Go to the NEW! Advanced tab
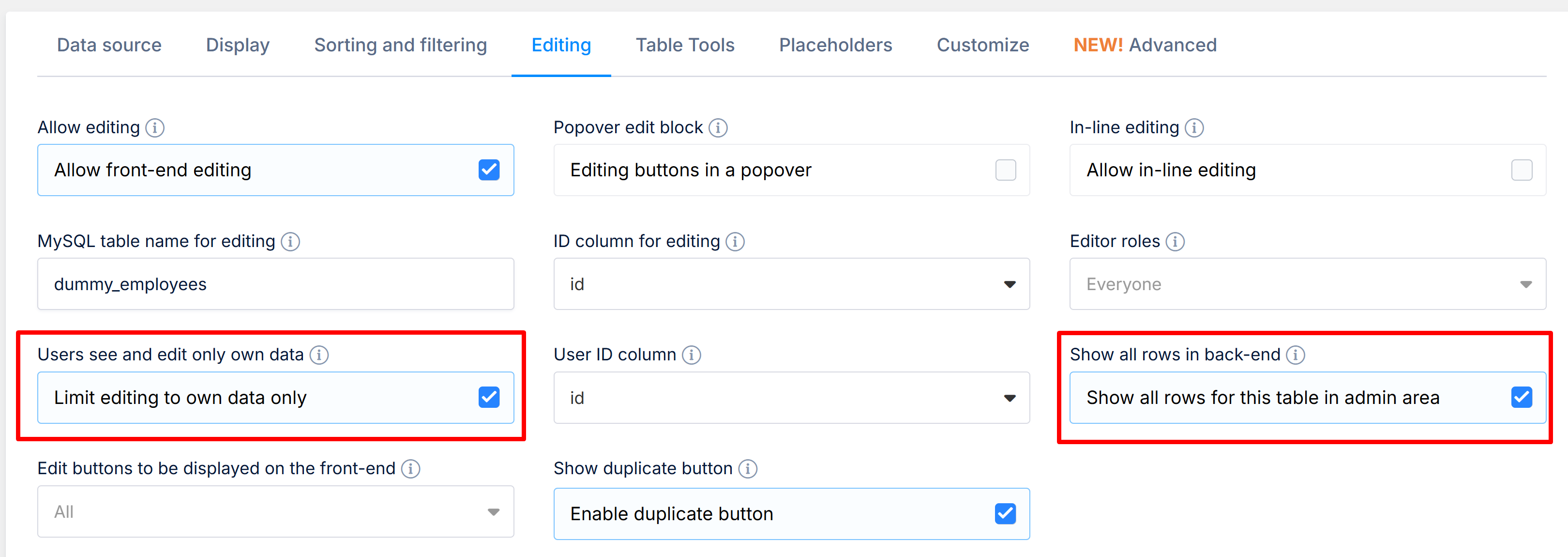Screen dimensions: 1568x557 (x=1145, y=45)
